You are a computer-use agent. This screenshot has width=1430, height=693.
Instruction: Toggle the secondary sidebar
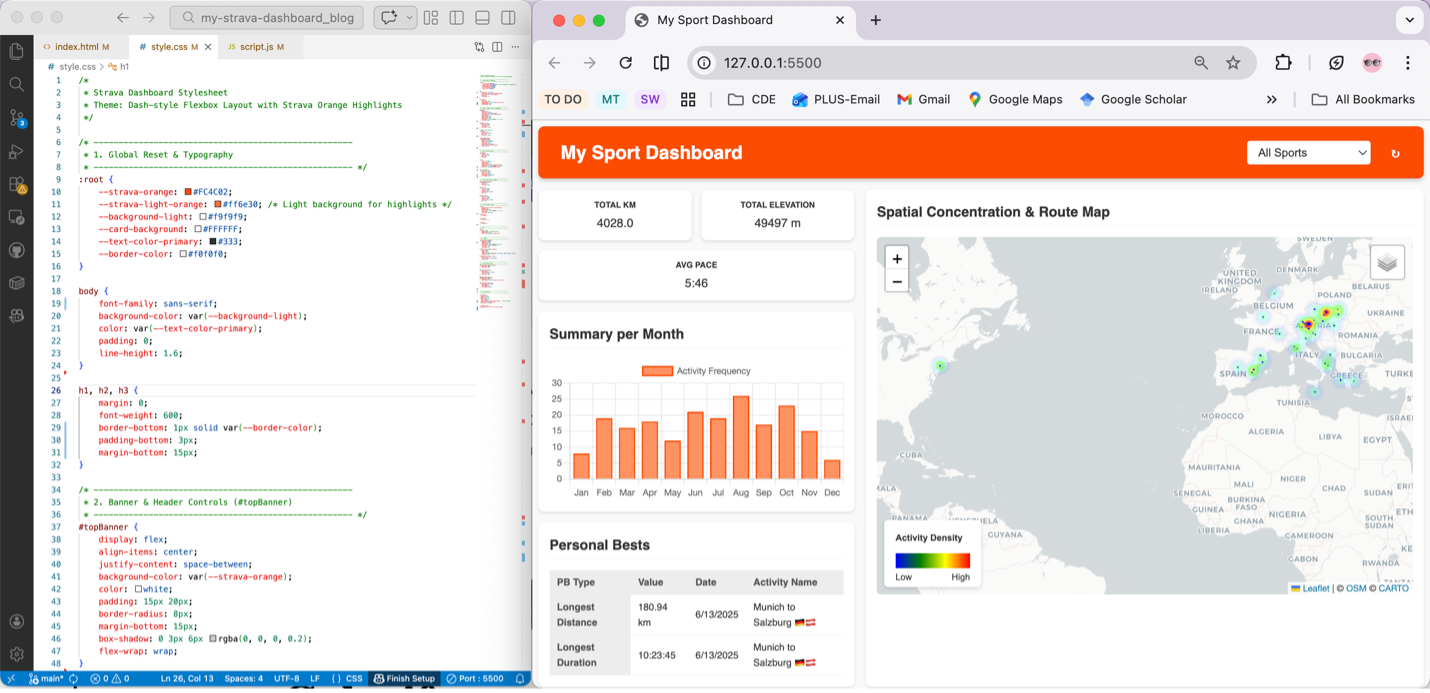tap(507, 17)
